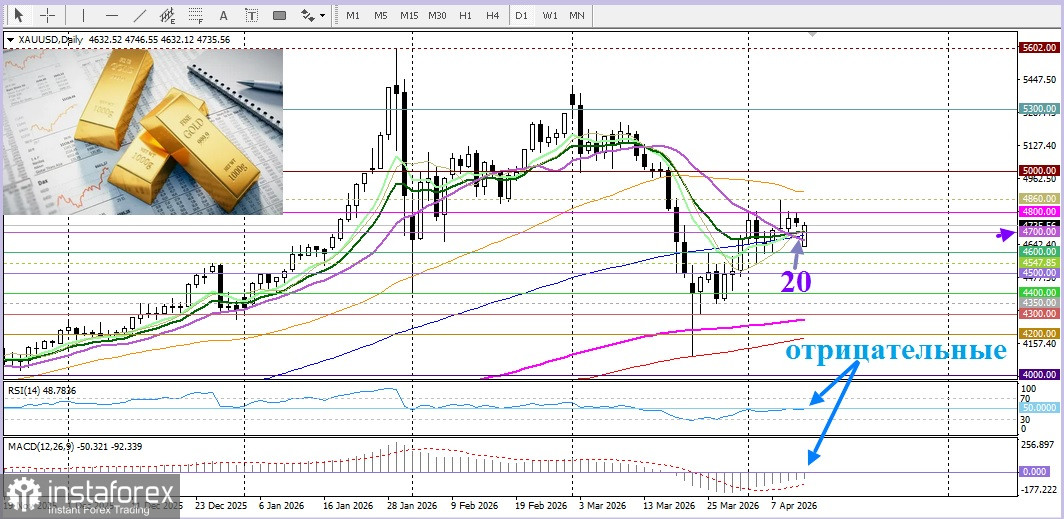
Task: Switch chart to M5 timeframe
Action: point(381,15)
